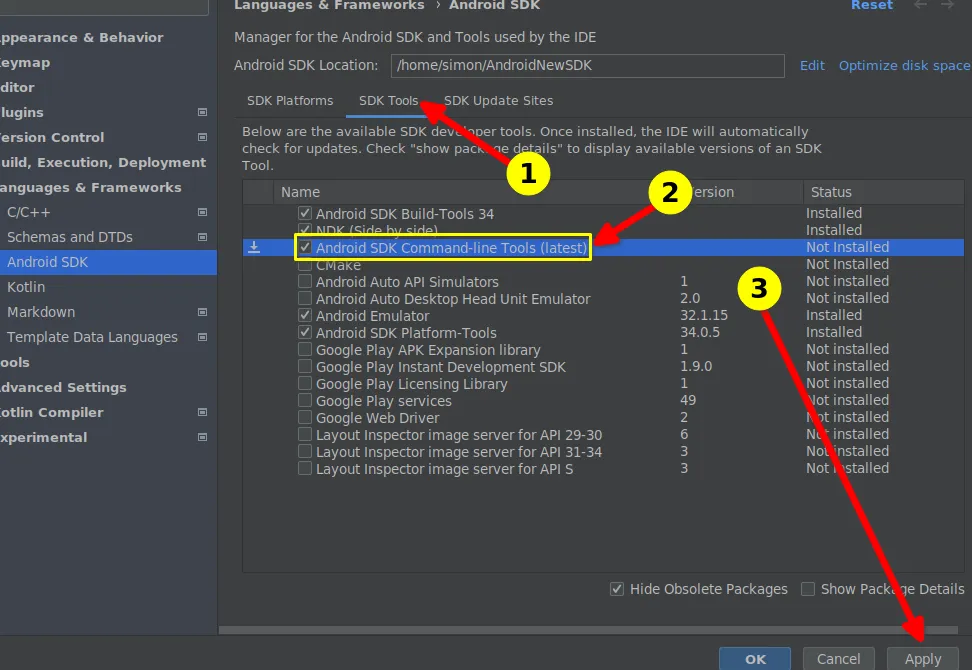Check Layout Inspector image server for API 29-30
Viewport: 972px width, 670px height.
coord(304,434)
